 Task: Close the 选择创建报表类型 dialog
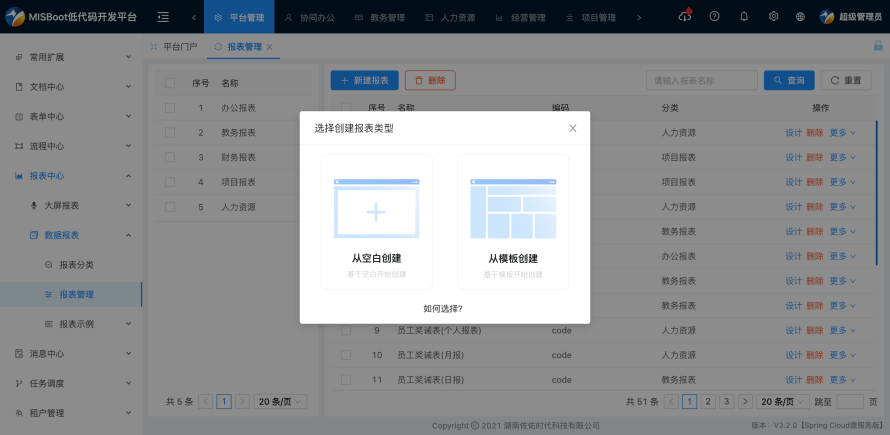pyautogui.click(x=573, y=128)
